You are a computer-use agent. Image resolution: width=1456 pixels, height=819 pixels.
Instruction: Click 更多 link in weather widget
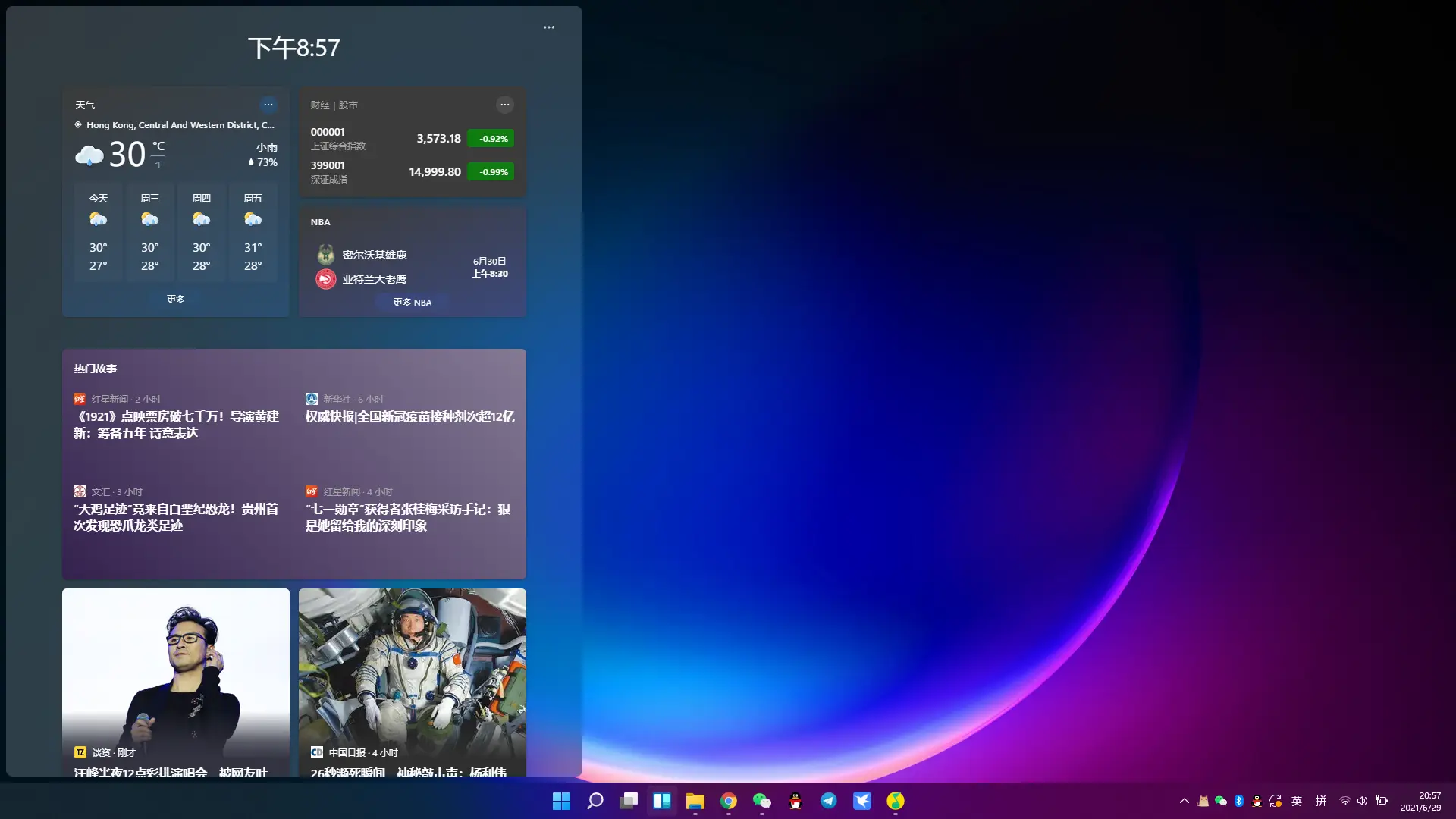pyautogui.click(x=176, y=300)
